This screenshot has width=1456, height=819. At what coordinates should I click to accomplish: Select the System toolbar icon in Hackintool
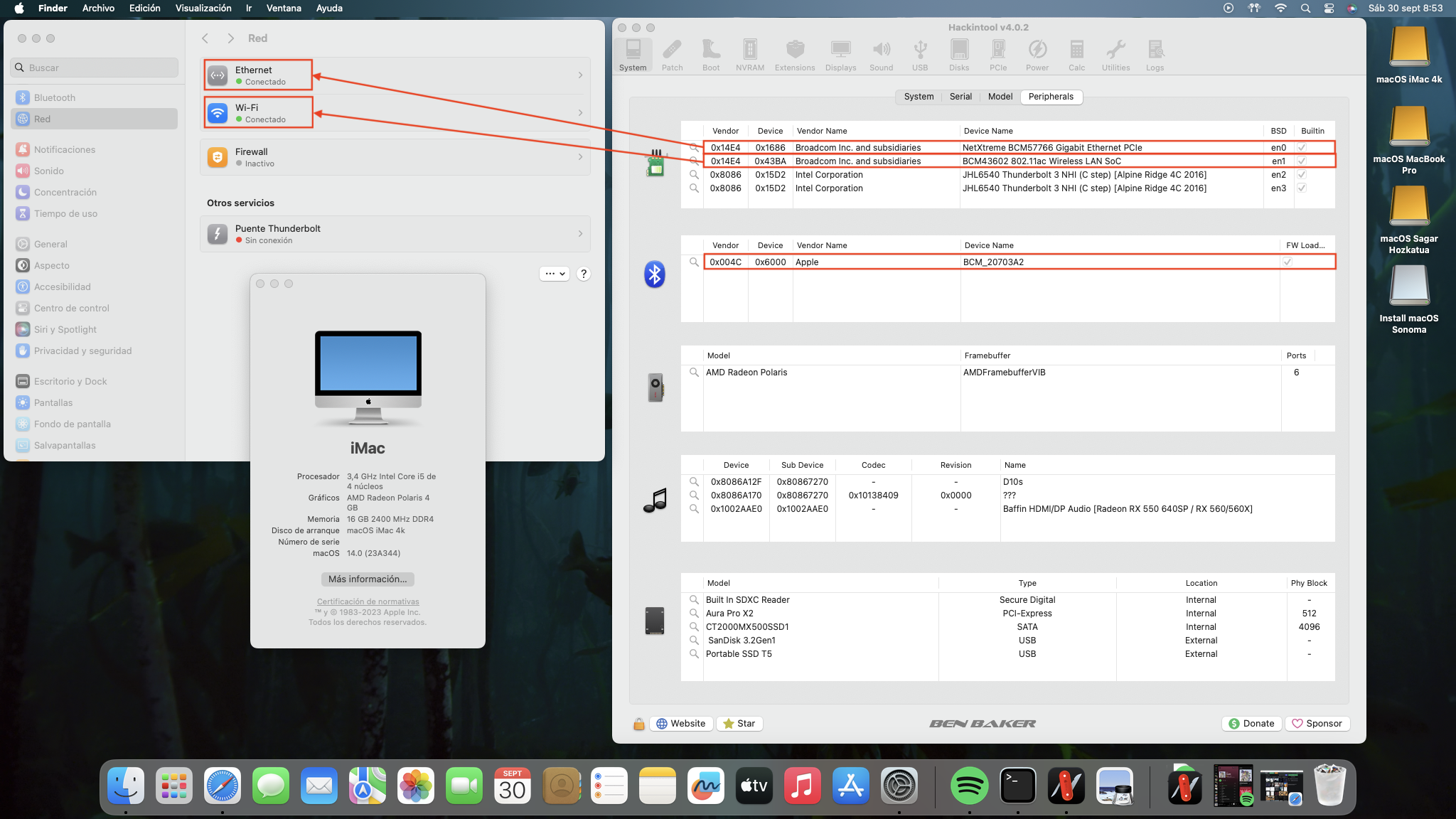tap(633, 55)
